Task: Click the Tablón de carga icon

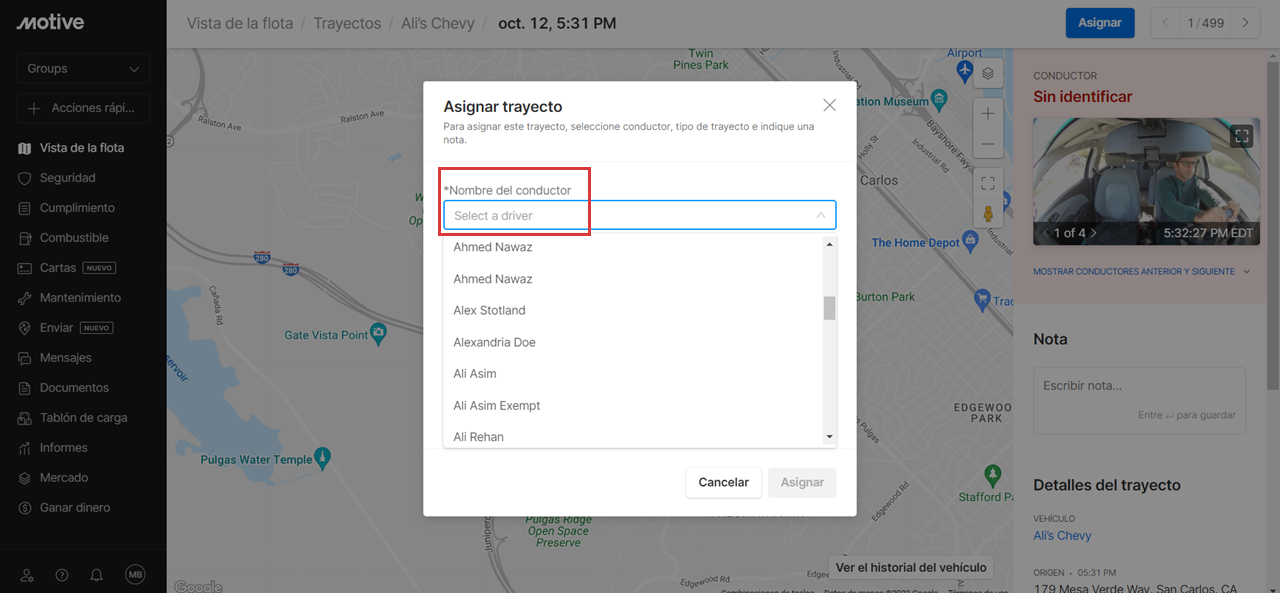Action: [x=25, y=418]
